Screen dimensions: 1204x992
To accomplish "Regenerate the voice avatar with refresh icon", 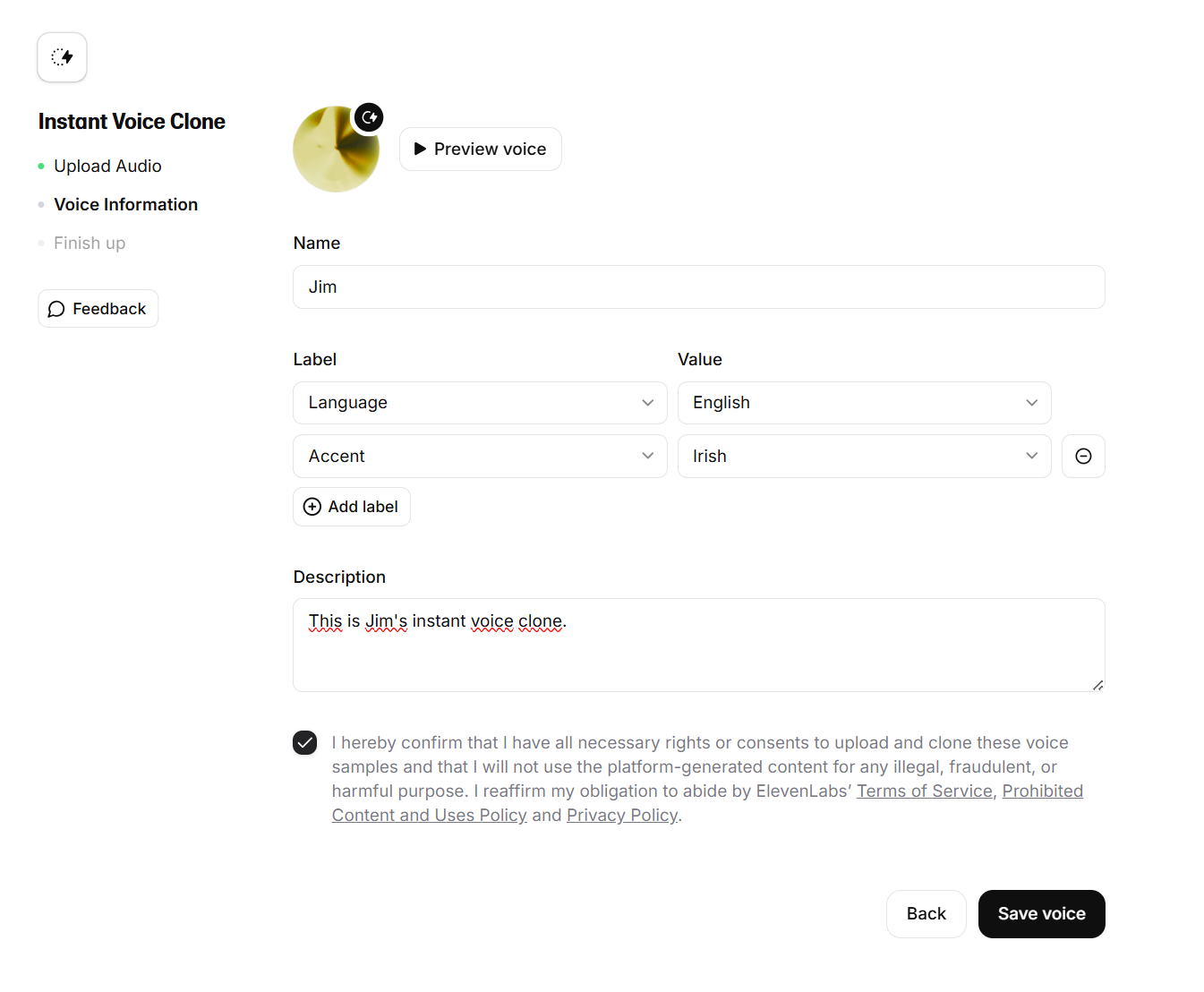I will (x=369, y=117).
